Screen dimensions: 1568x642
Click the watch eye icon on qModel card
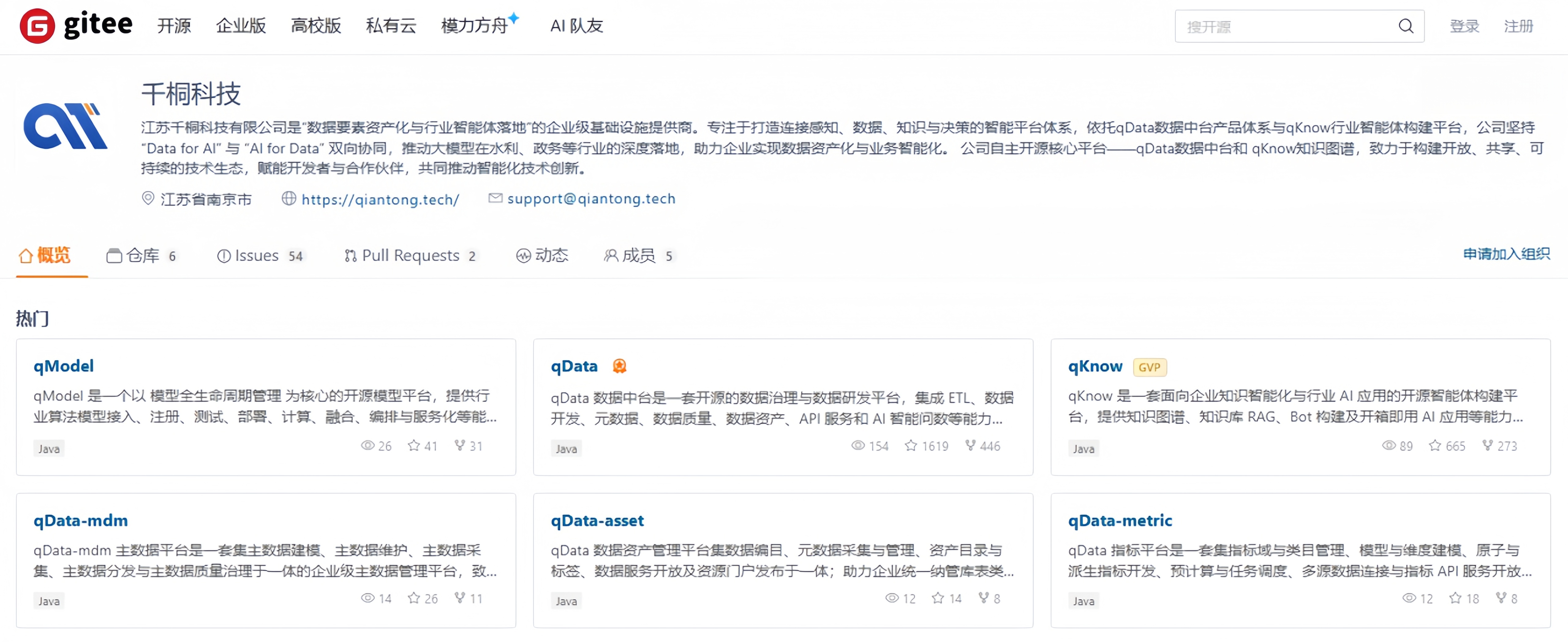(367, 445)
